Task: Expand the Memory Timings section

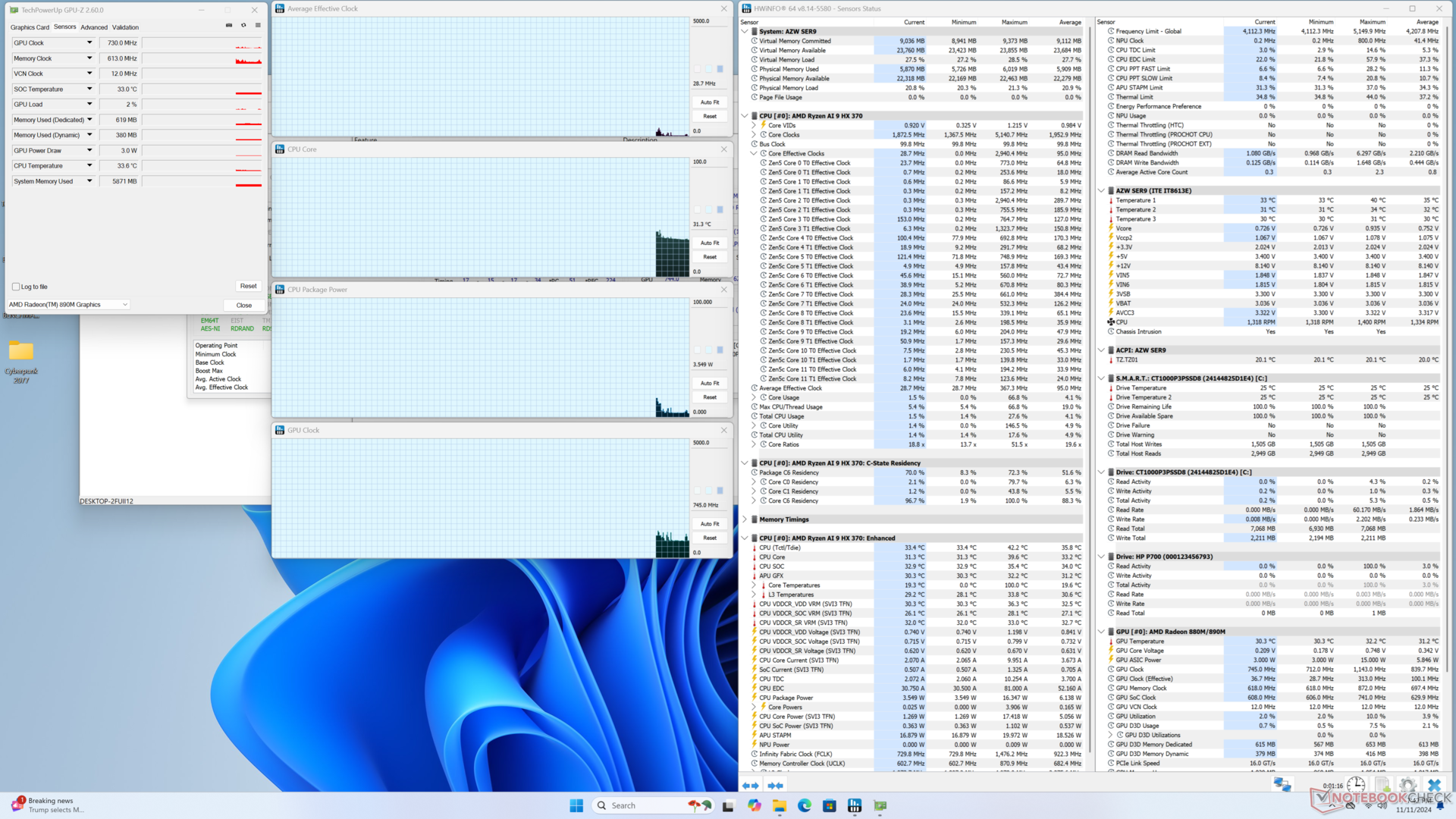Action: point(745,519)
